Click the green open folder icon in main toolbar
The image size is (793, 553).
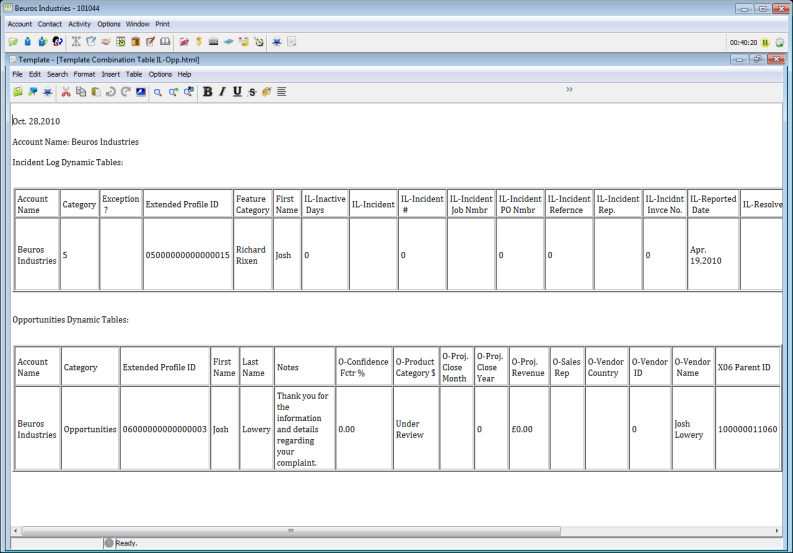[x=13, y=42]
